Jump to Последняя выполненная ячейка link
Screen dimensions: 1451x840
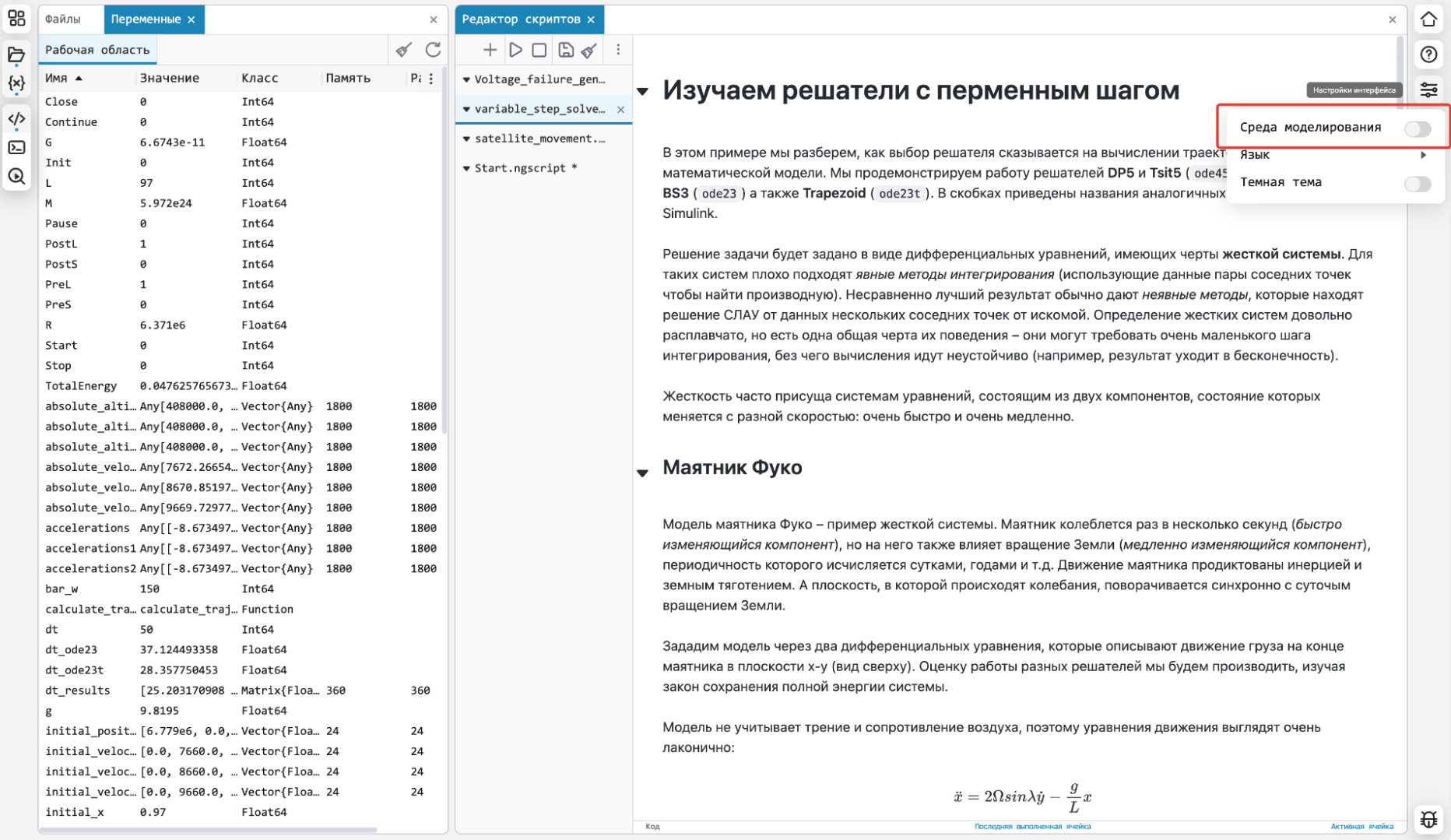tap(1032, 827)
